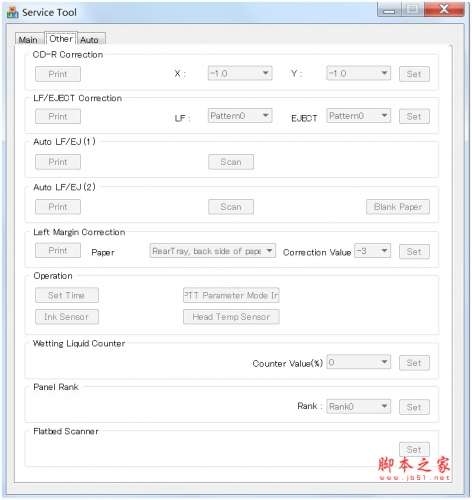Minimize the Service Tool window

(389, 9)
